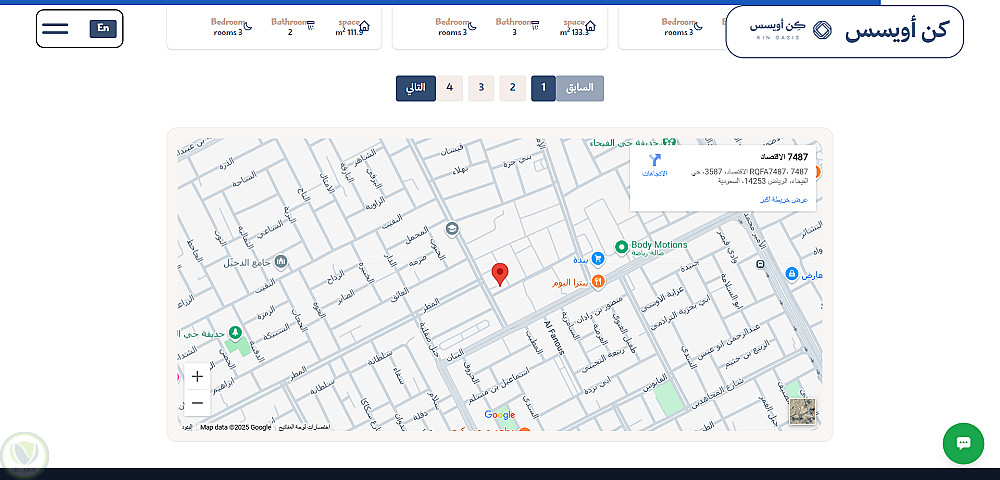Click the Body Motions label text

tap(659, 245)
